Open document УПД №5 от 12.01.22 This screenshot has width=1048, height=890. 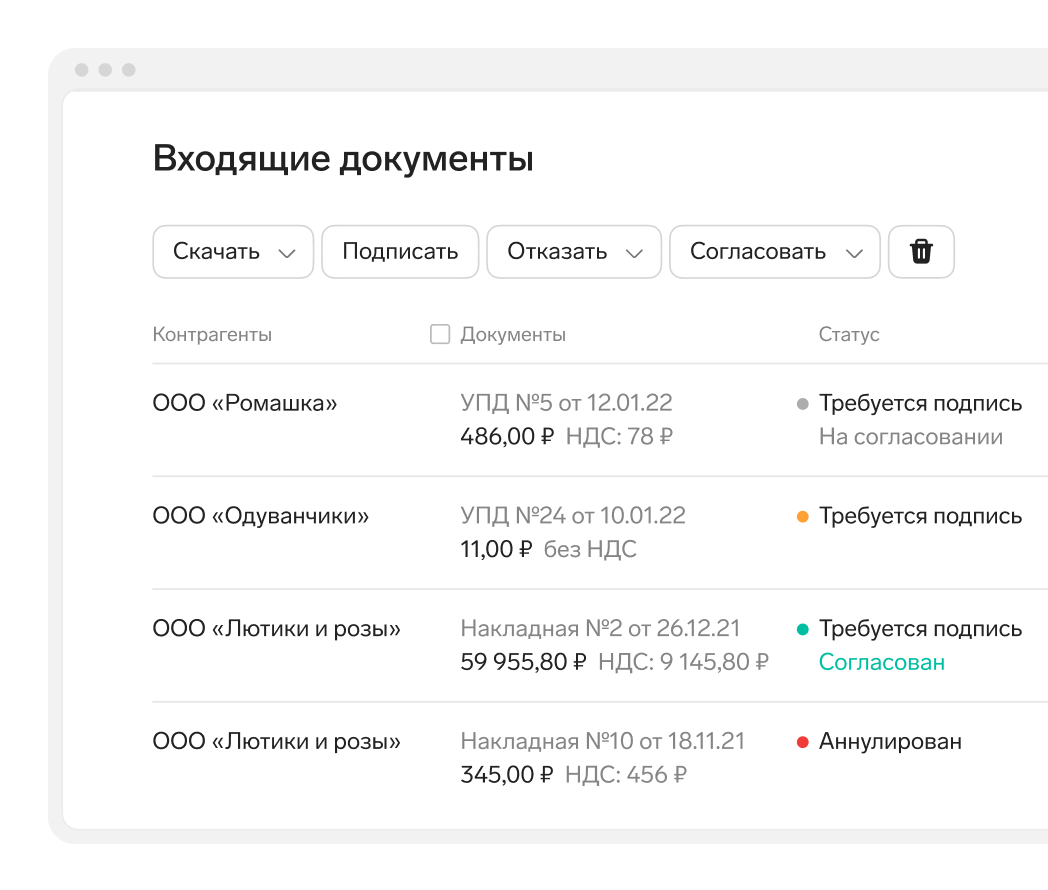[566, 402]
